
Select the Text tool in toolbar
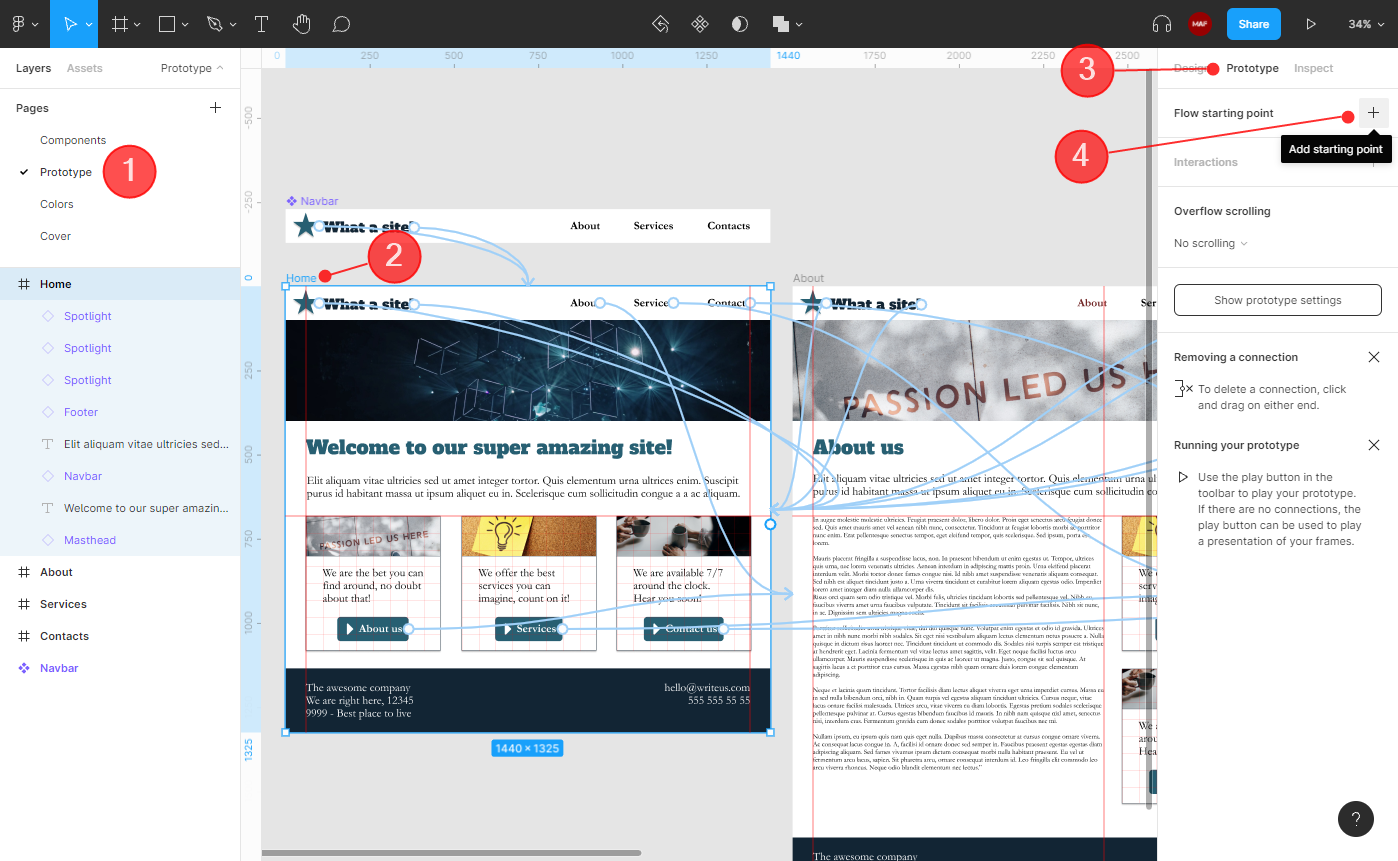pyautogui.click(x=261, y=24)
